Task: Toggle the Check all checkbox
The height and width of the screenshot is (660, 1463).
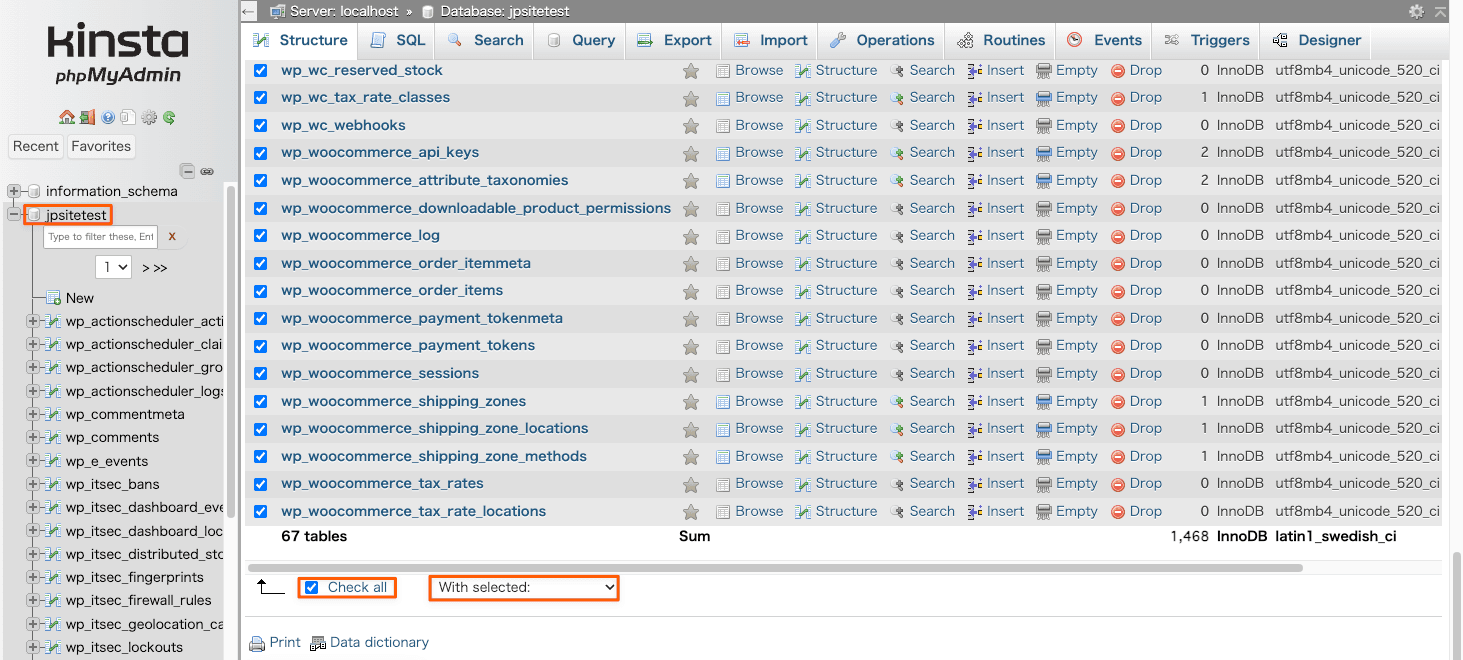Action: pyautogui.click(x=312, y=587)
